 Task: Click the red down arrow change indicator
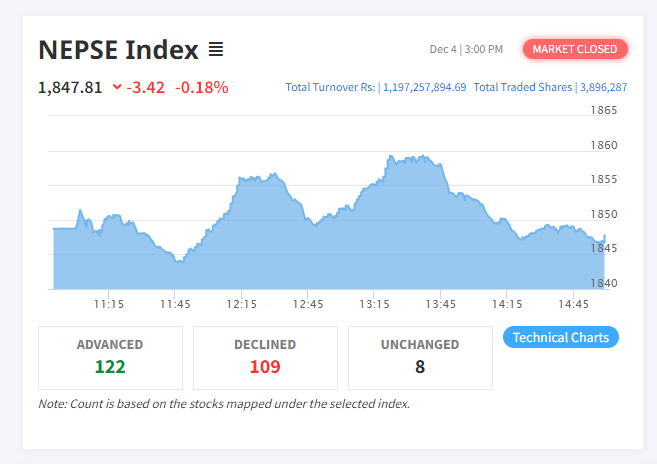(117, 87)
